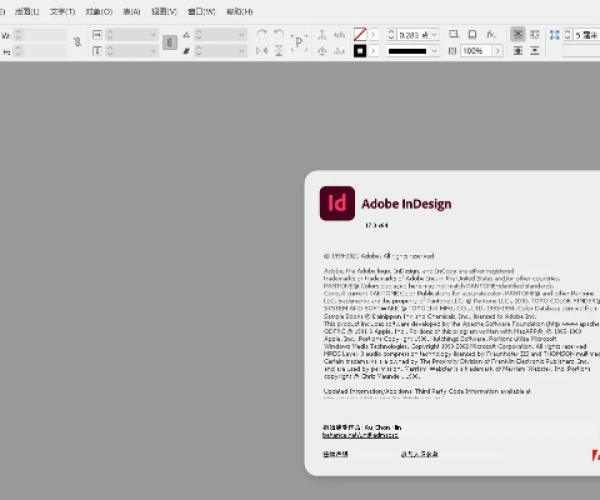Viewport: 600px width, 500px height.
Task: Open the 帮助(H) Help menu
Action: tap(239, 11)
